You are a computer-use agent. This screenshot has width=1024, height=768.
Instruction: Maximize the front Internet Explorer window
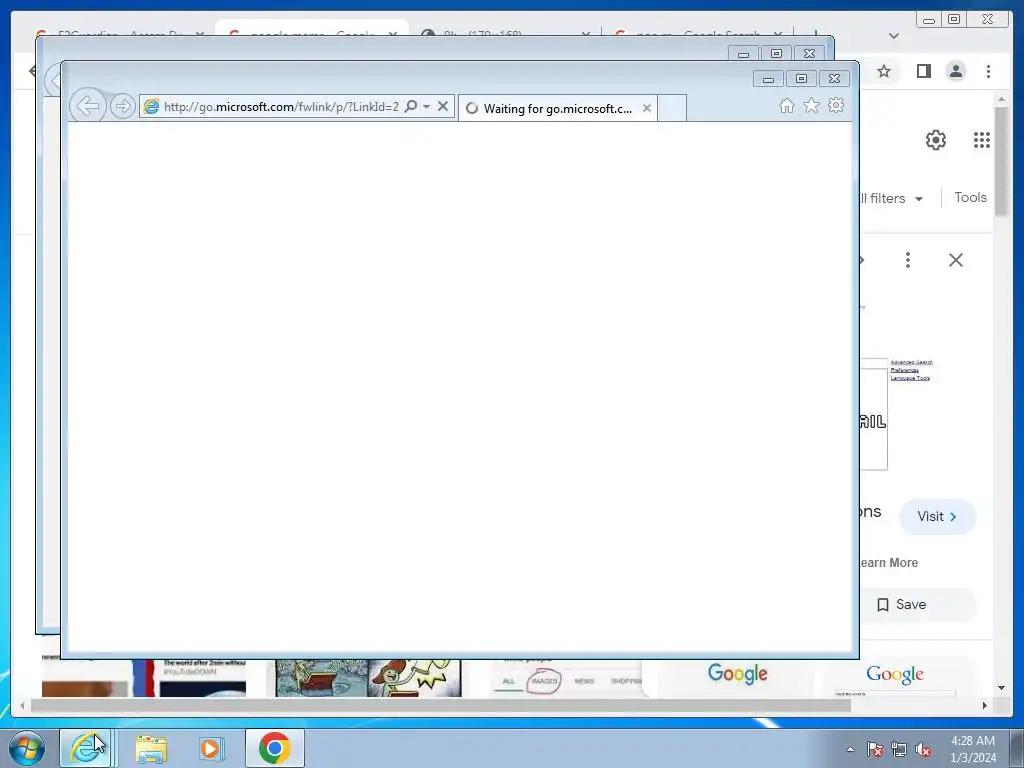[x=801, y=79]
